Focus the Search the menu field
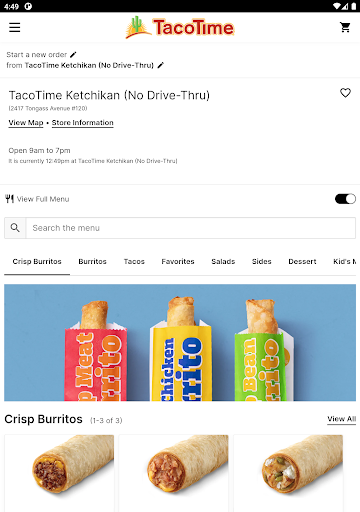The image size is (360, 512). [191, 228]
